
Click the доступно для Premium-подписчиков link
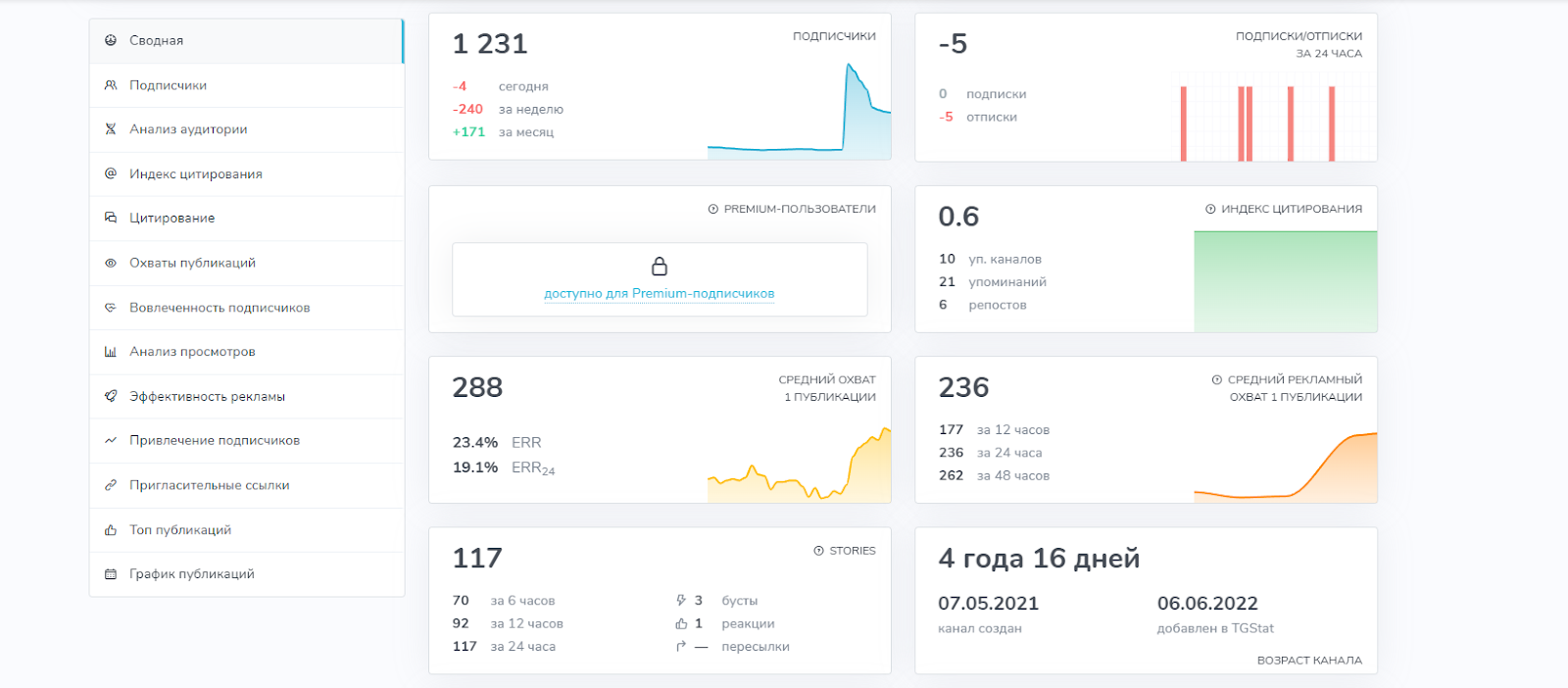(660, 294)
